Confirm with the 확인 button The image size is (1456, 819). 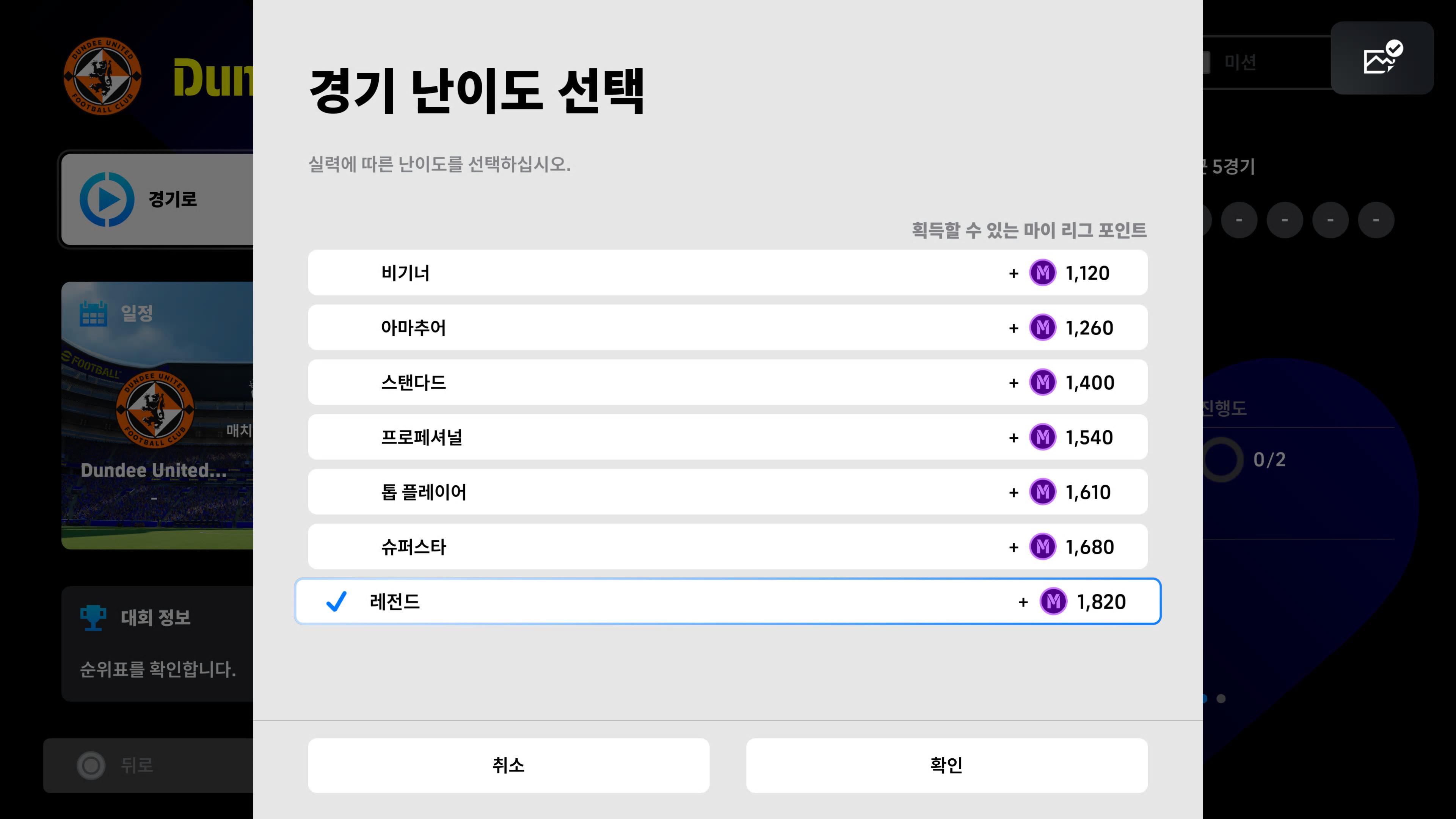tap(946, 765)
